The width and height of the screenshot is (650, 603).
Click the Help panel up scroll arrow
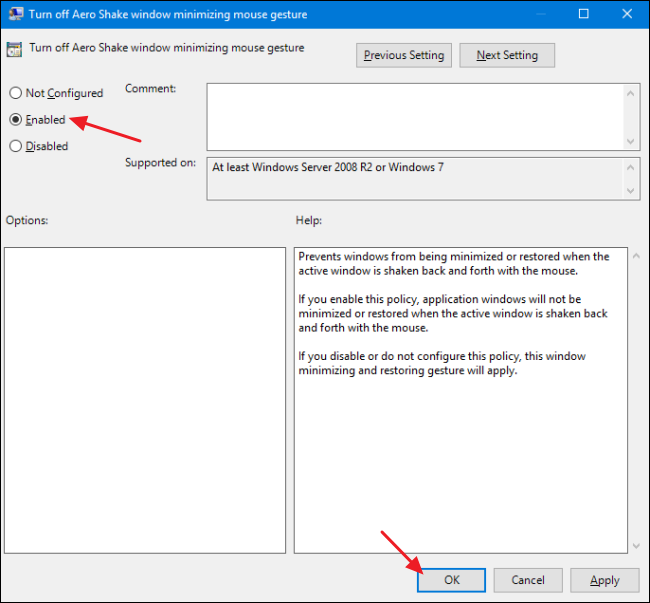pyautogui.click(x=636, y=256)
